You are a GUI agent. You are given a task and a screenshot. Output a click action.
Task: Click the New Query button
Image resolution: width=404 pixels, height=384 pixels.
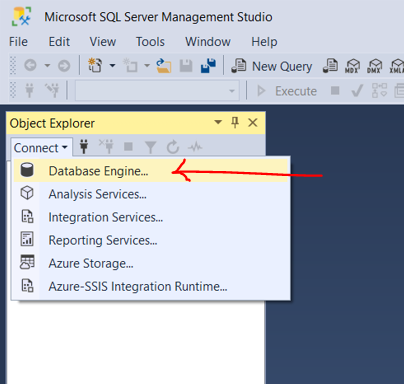coord(272,66)
